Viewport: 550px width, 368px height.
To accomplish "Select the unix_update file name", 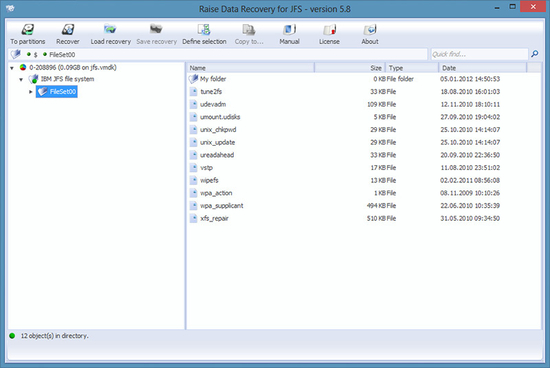I will [217, 142].
